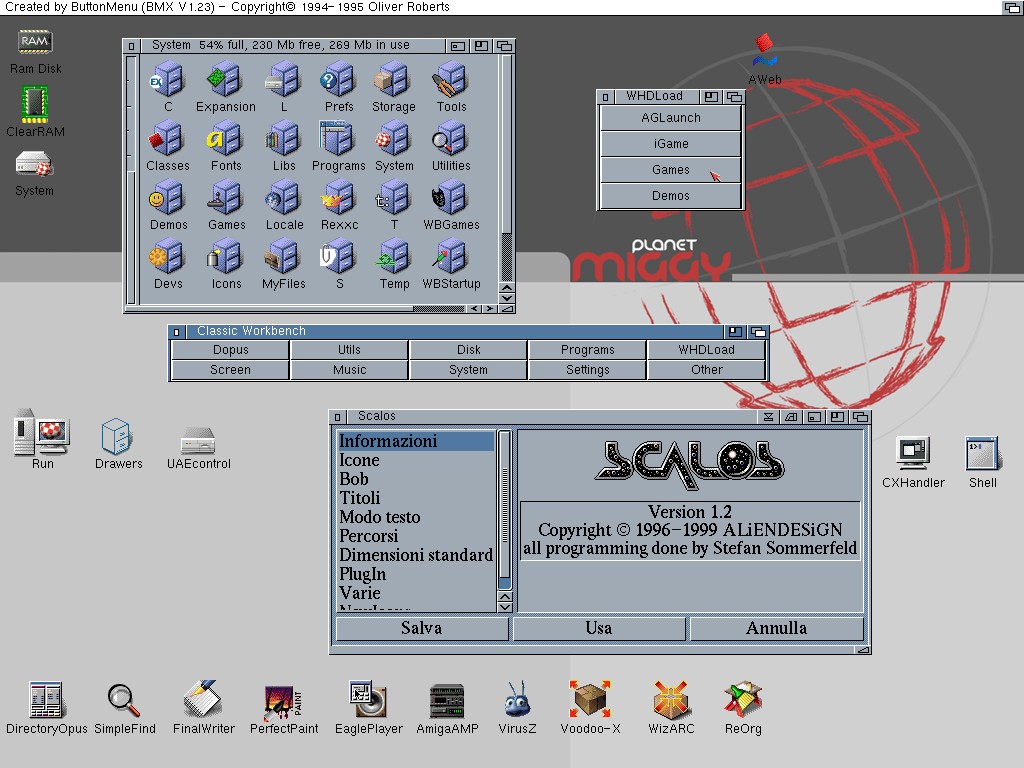Open the System disk icon on desktop

(34, 165)
